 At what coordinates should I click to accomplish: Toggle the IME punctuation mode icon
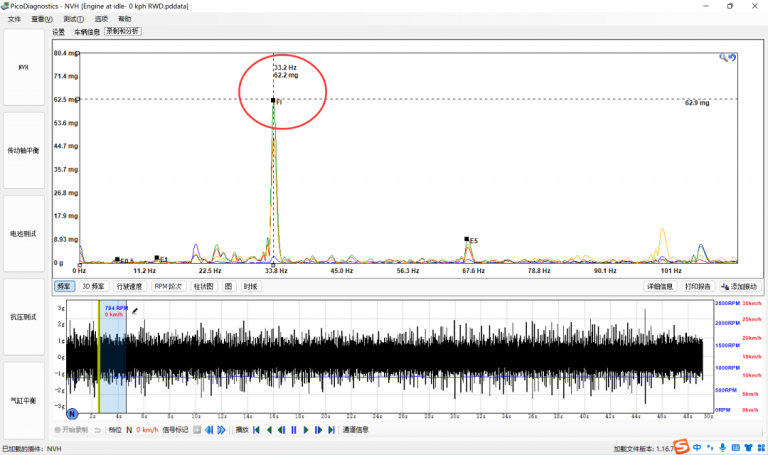[710, 448]
